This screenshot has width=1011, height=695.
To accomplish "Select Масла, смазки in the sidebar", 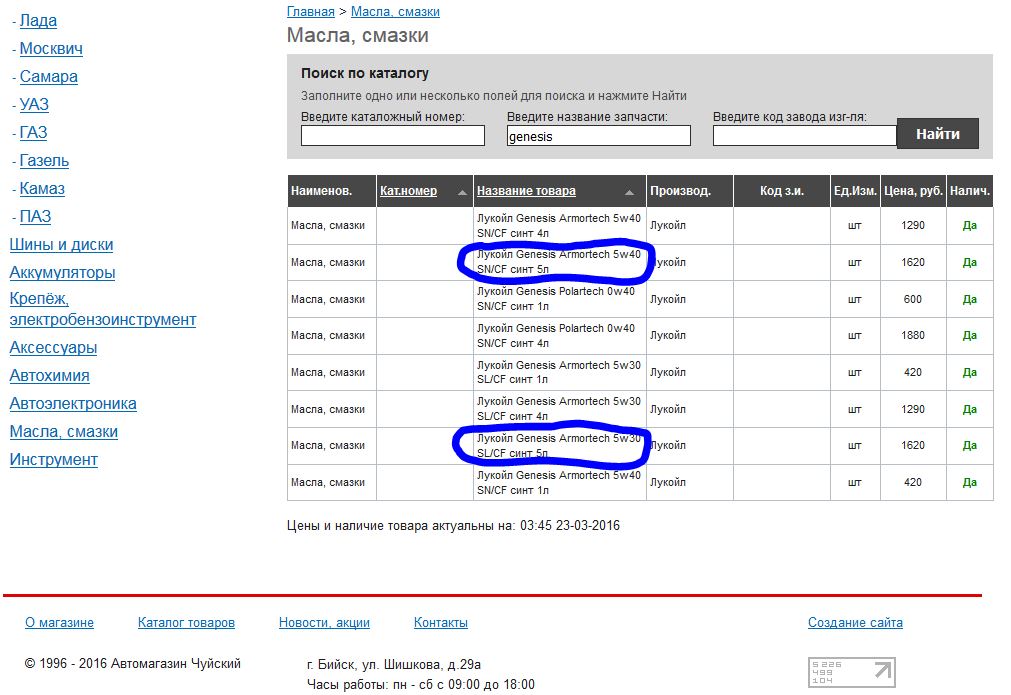I will pos(64,431).
